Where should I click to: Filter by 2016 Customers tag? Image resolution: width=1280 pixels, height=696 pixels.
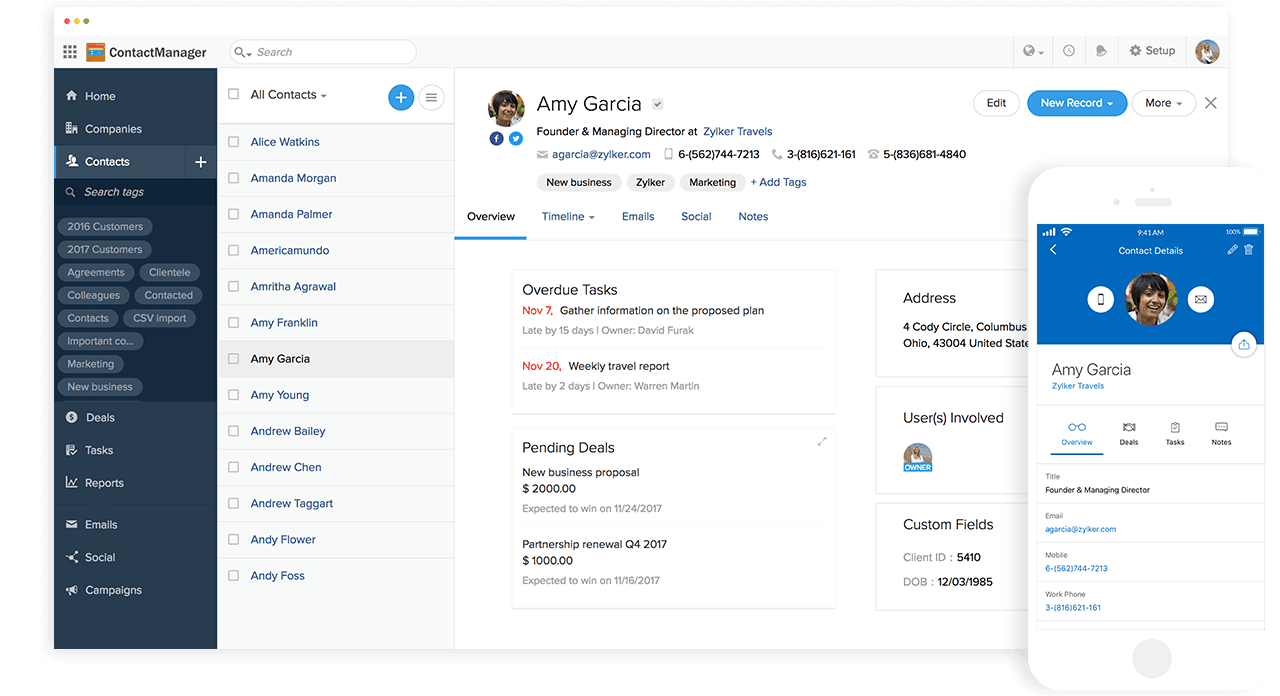[x=105, y=227]
